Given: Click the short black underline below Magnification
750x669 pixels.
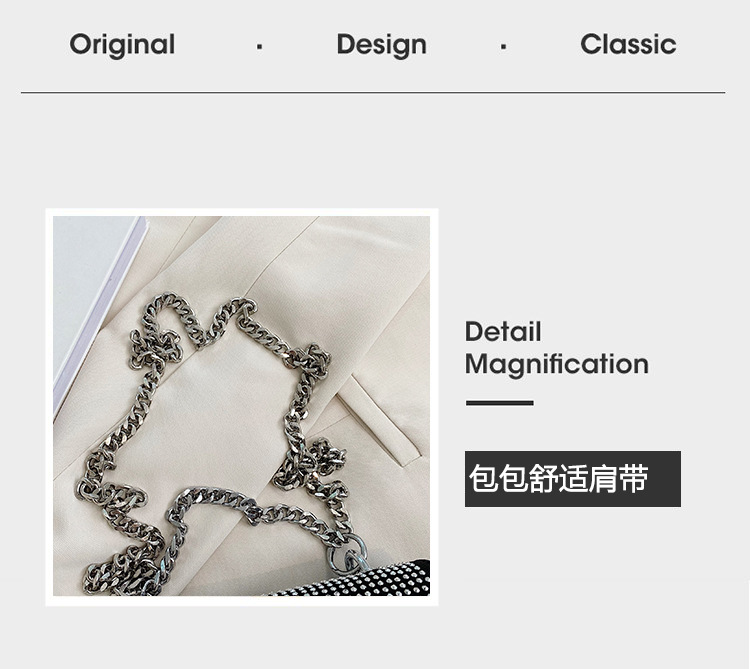Looking at the screenshot, I should (499, 403).
